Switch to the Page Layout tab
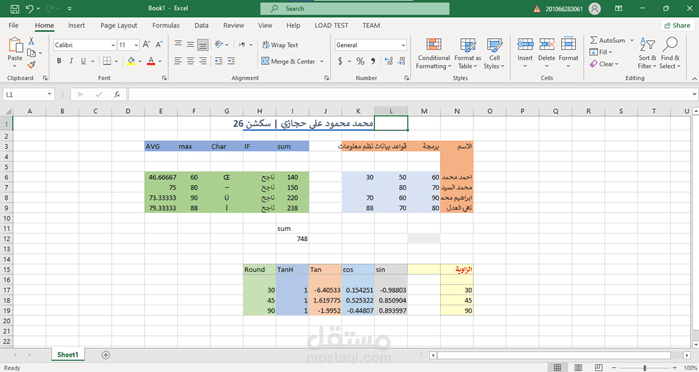The image size is (699, 372). 119,25
